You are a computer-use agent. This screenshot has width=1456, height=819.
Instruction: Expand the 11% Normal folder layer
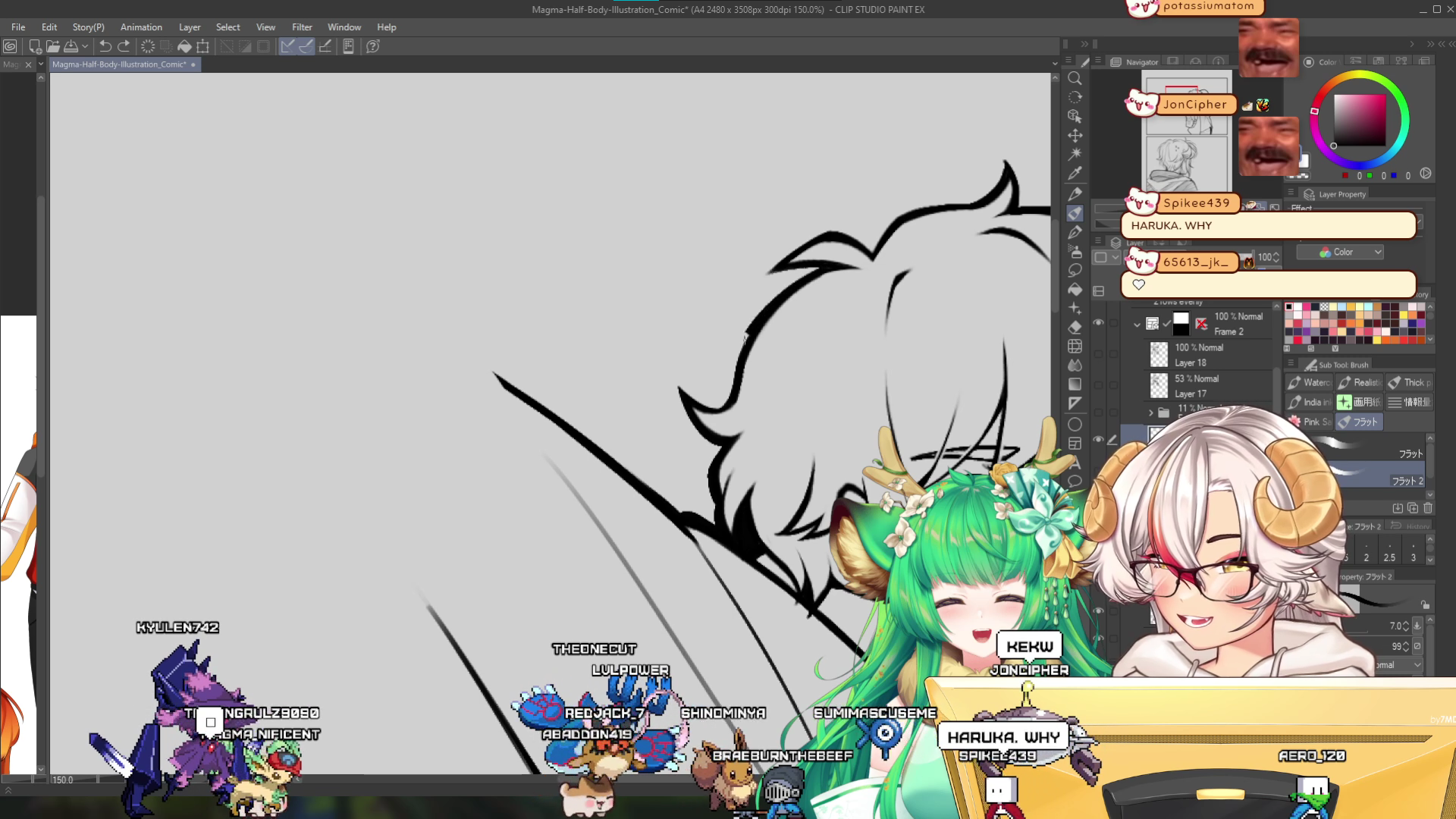[x=1150, y=413]
